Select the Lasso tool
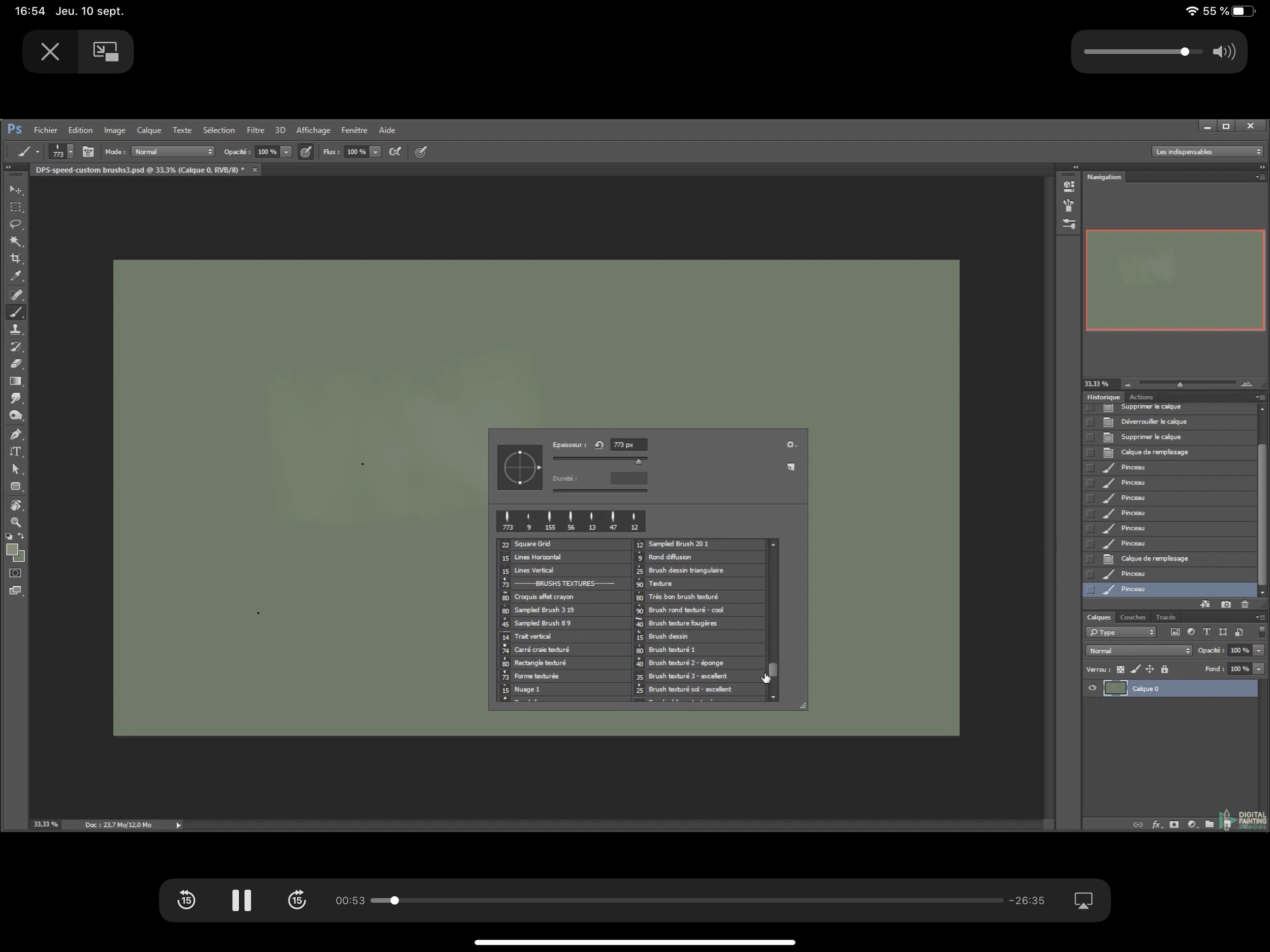The width and height of the screenshot is (1270, 952). pos(16,224)
